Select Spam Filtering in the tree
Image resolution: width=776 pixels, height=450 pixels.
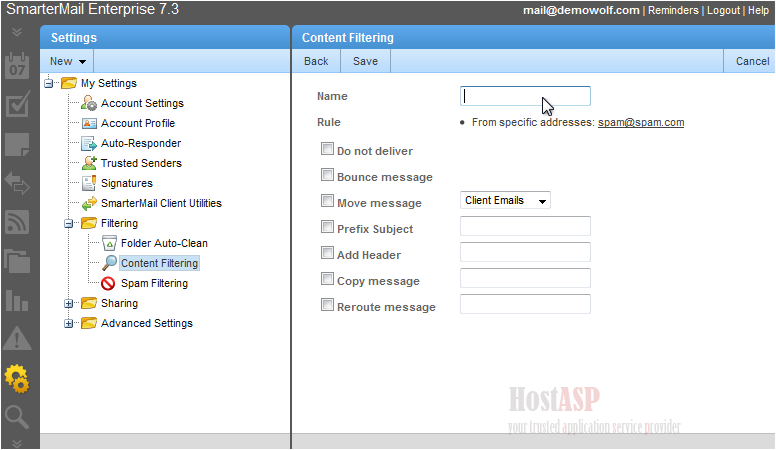154,283
